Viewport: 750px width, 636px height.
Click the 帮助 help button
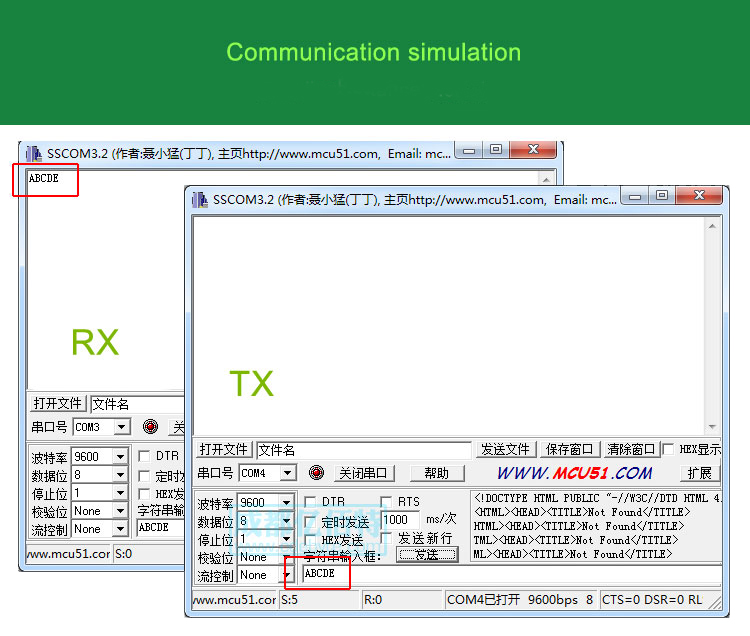pyautogui.click(x=436, y=473)
